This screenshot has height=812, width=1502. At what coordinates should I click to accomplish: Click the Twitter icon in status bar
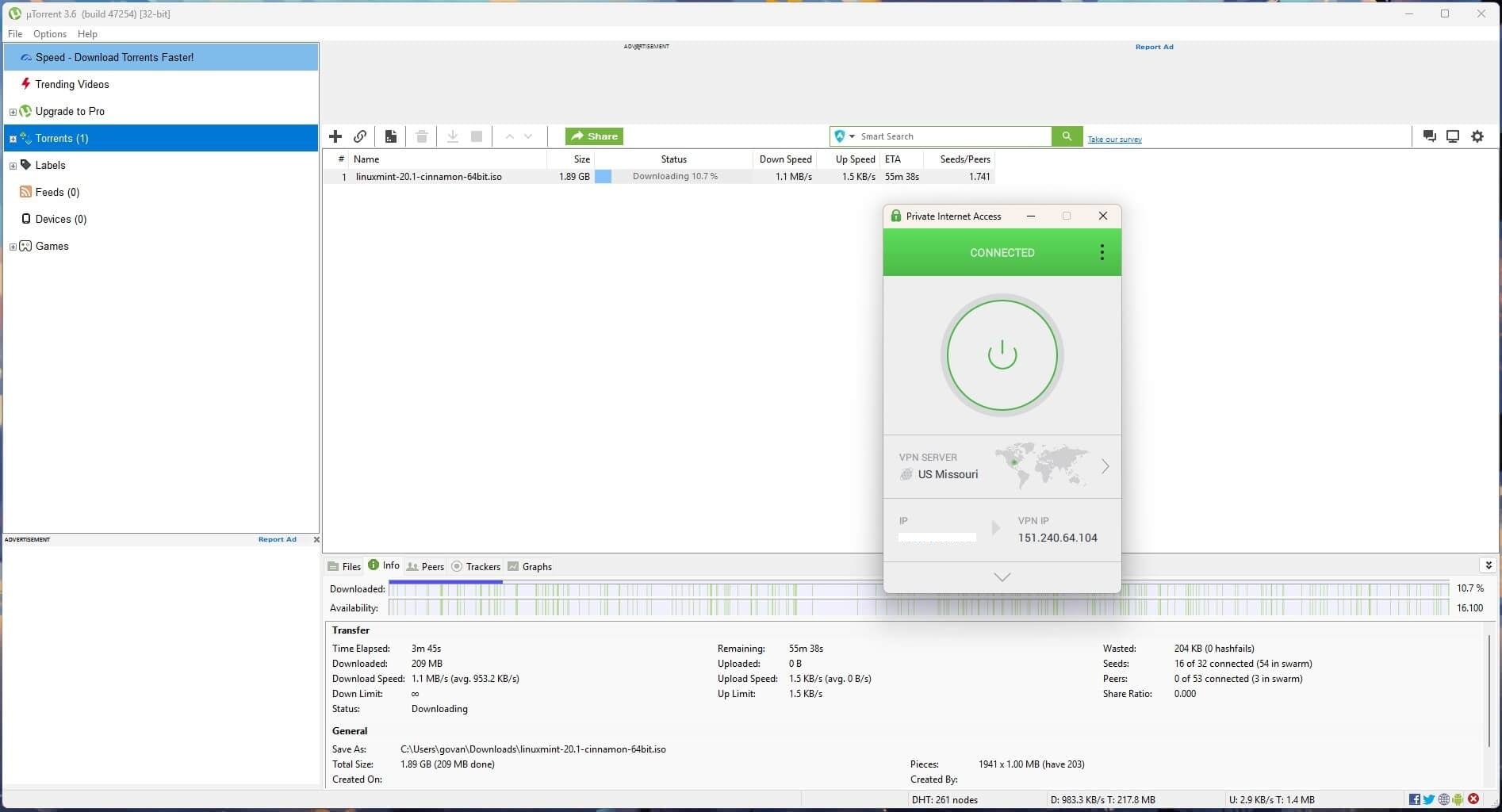click(x=1429, y=799)
